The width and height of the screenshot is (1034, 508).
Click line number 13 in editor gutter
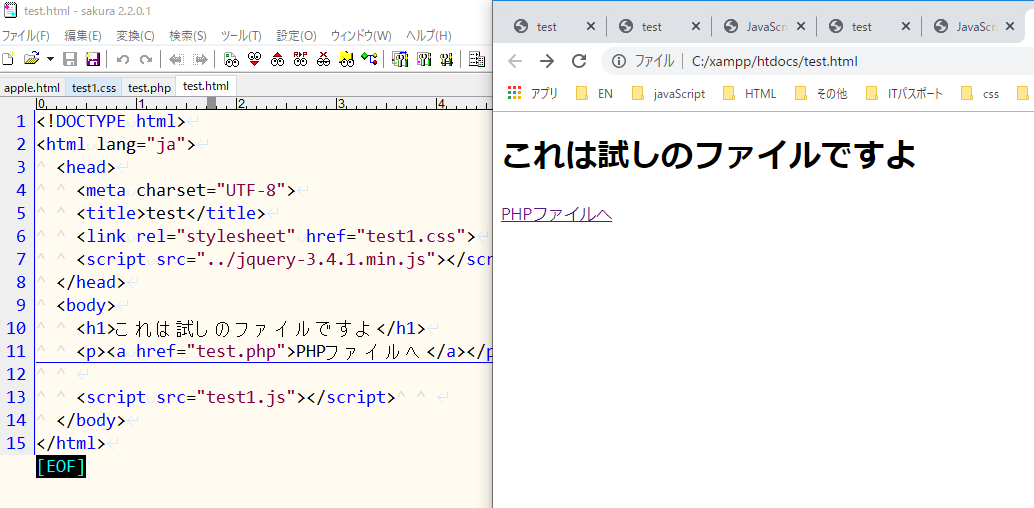[x=16, y=397]
